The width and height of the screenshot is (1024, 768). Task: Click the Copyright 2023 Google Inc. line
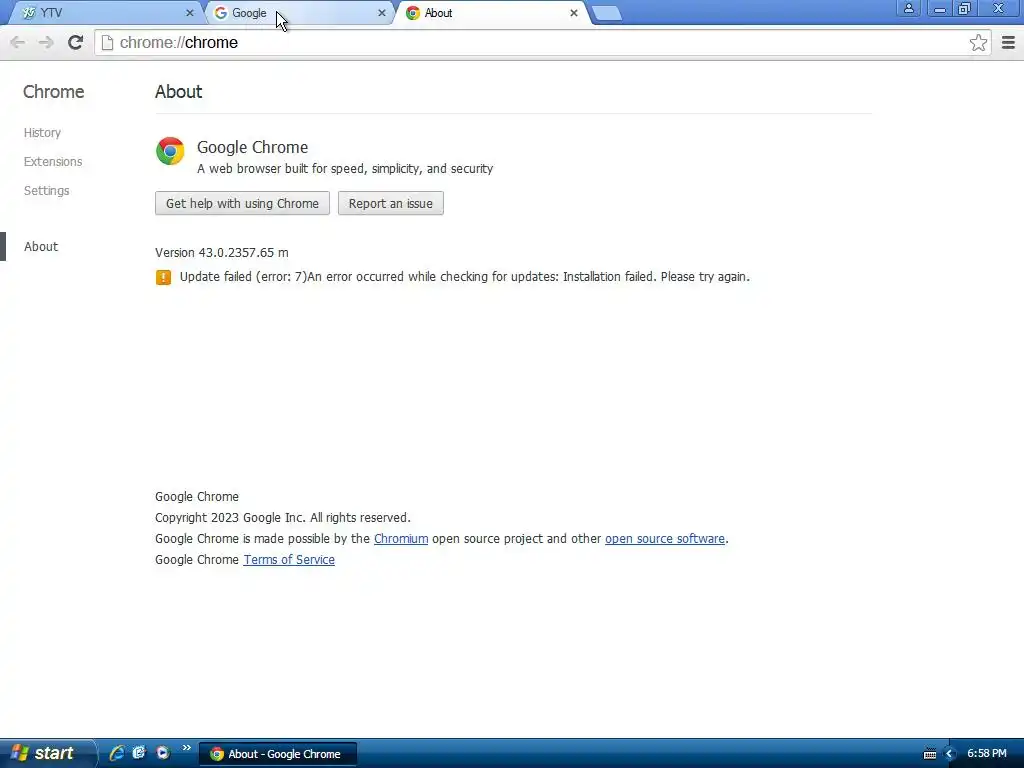[283, 518]
